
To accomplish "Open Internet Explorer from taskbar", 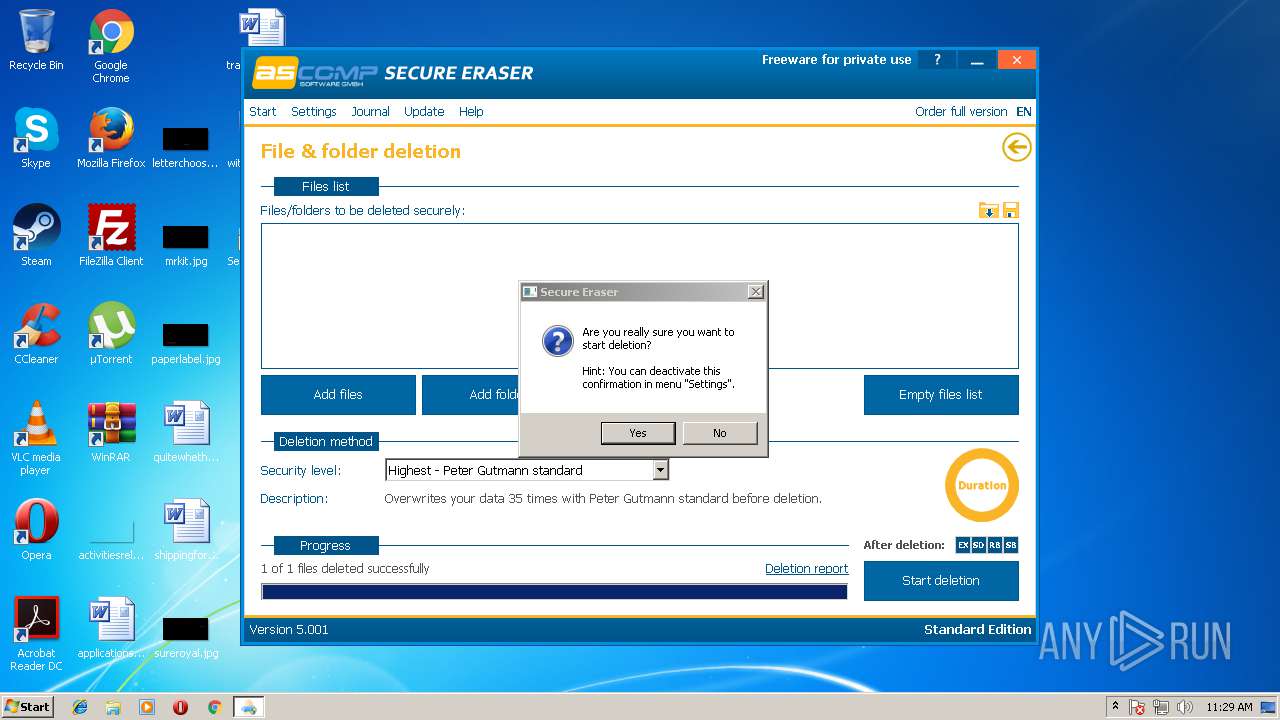I will click(80, 707).
